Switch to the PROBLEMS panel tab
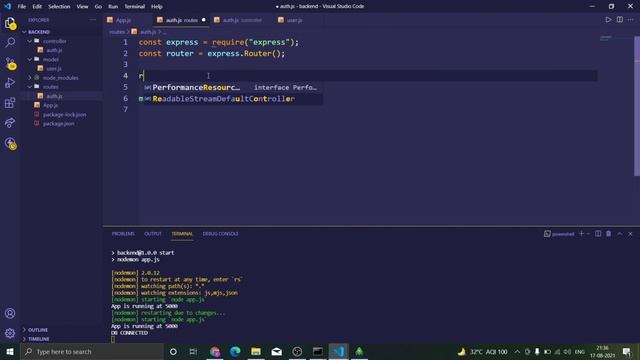This screenshot has width=640, height=360. tap(123, 233)
